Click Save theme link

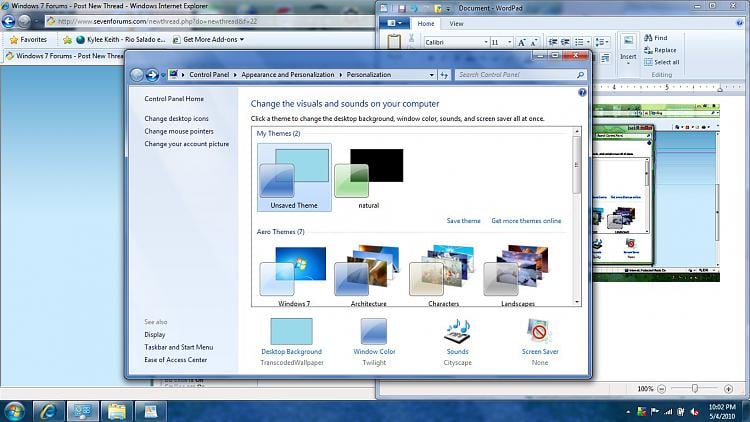point(463,221)
